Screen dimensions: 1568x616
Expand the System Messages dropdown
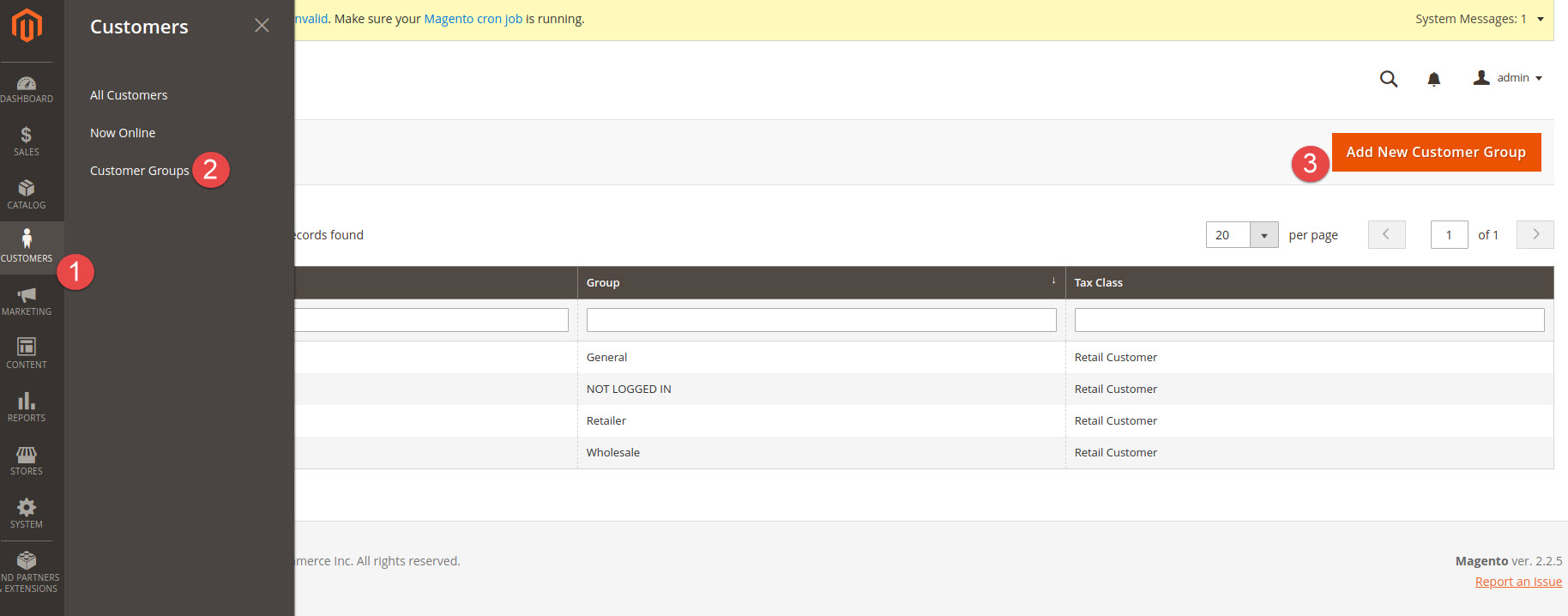[1540, 19]
